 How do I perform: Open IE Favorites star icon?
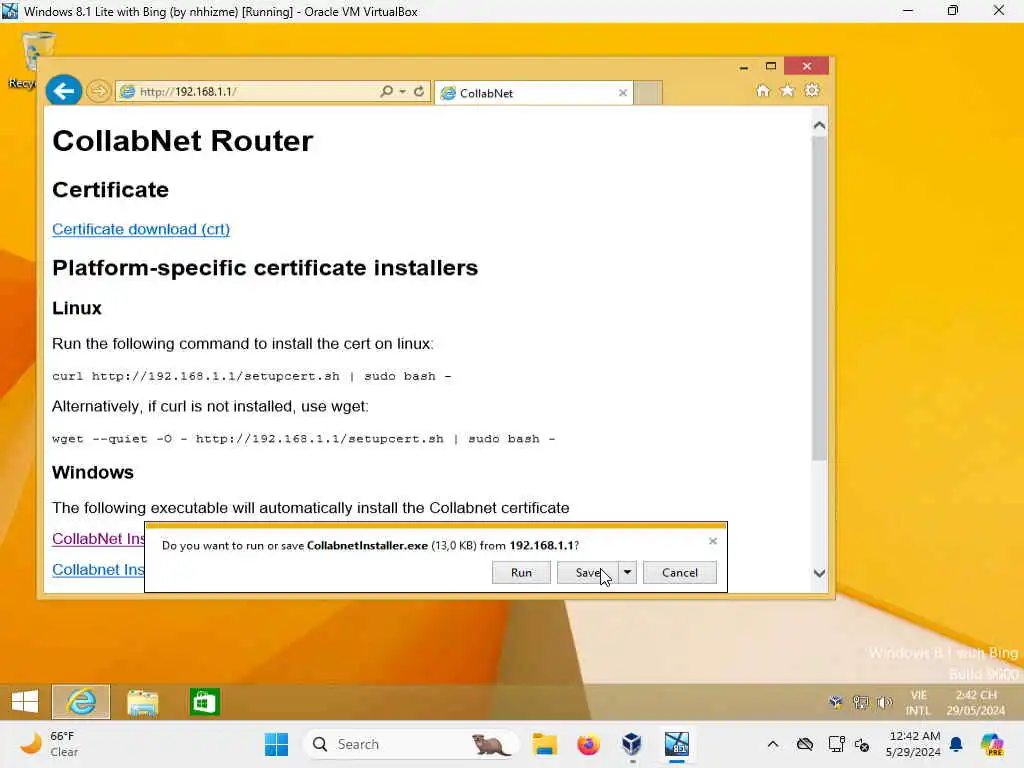[x=787, y=91]
